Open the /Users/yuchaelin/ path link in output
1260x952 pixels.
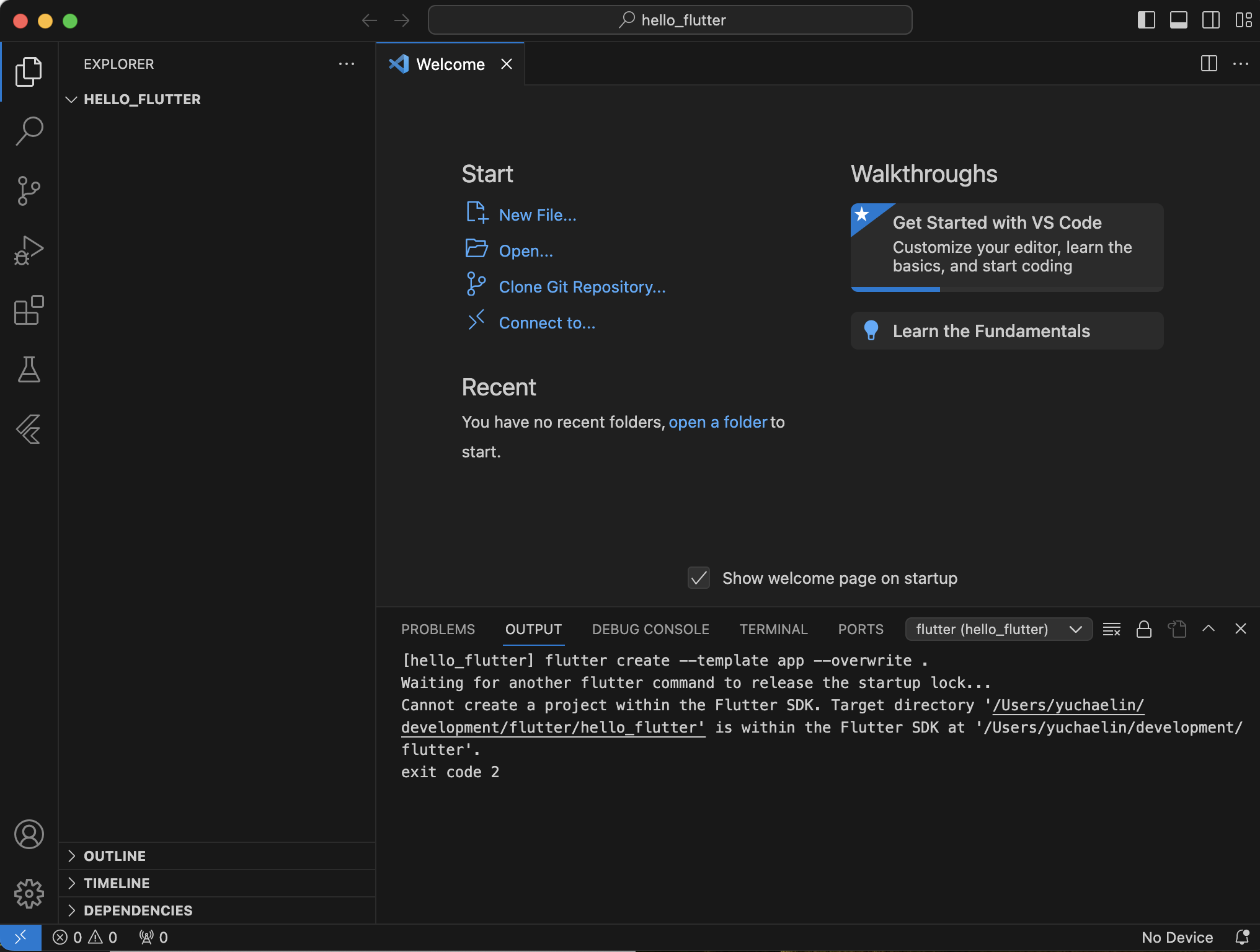1068,705
